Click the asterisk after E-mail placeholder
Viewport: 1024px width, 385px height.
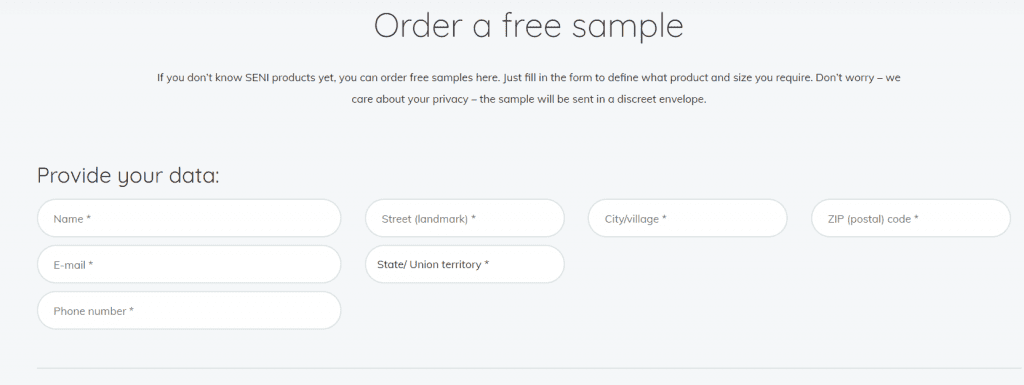91,264
